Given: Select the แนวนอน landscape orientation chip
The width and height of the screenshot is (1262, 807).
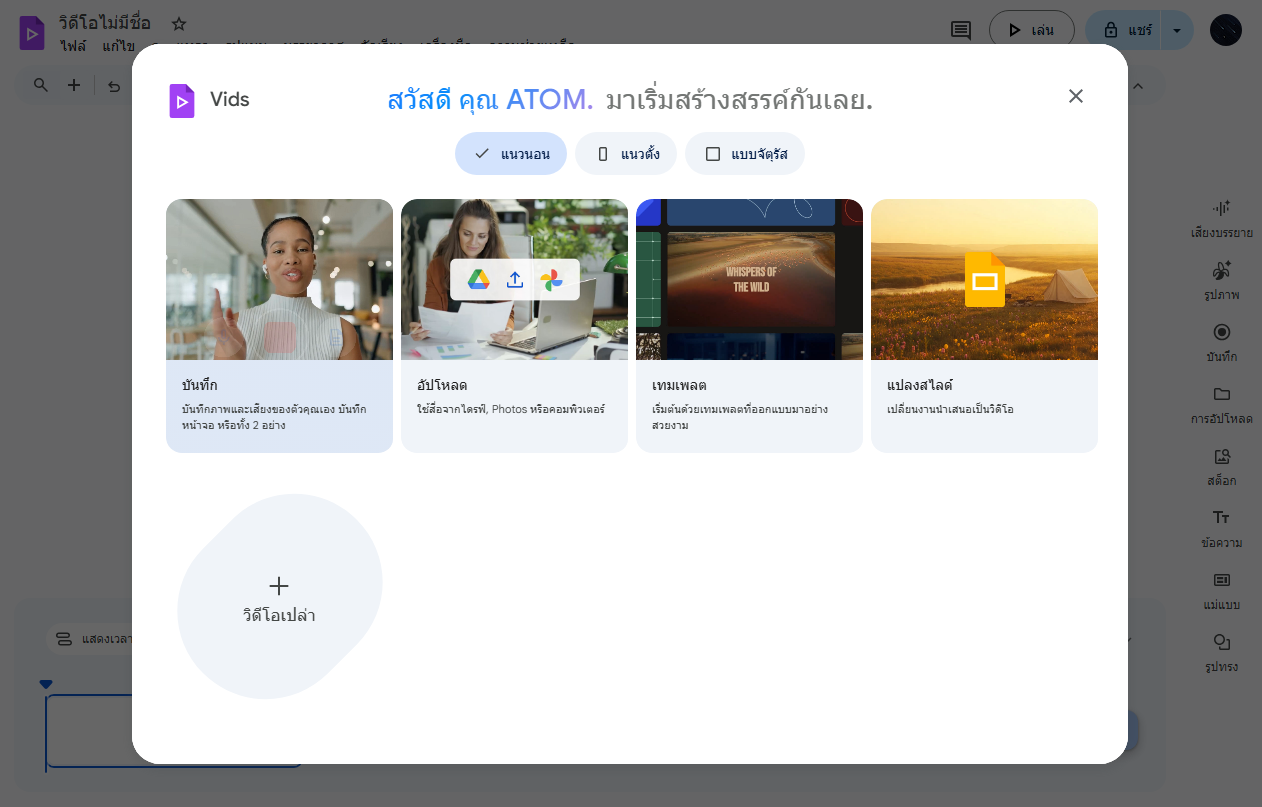Looking at the screenshot, I should pyautogui.click(x=510, y=154).
